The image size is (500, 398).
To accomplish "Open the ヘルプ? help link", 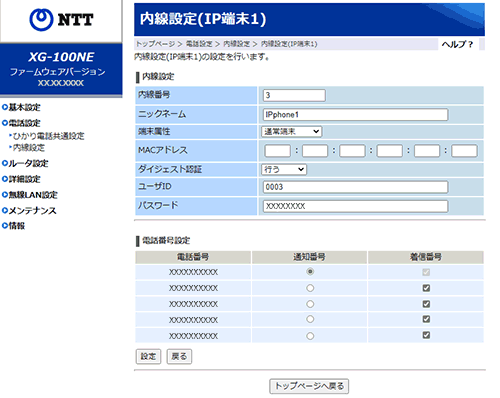I will [x=457, y=44].
